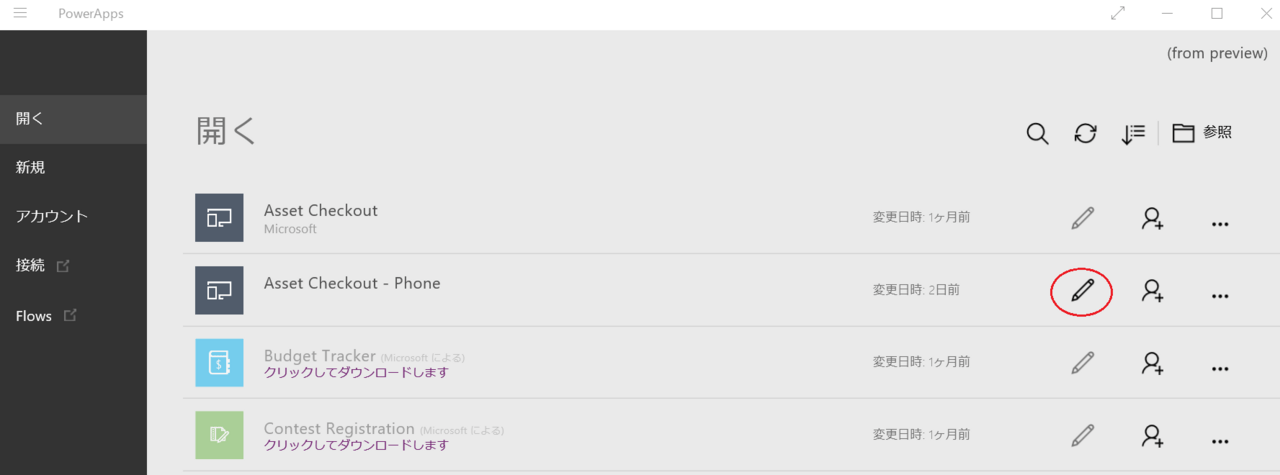This screenshot has width=1280, height=475.
Task: Click the search magnifier icon
Action: click(x=1038, y=134)
